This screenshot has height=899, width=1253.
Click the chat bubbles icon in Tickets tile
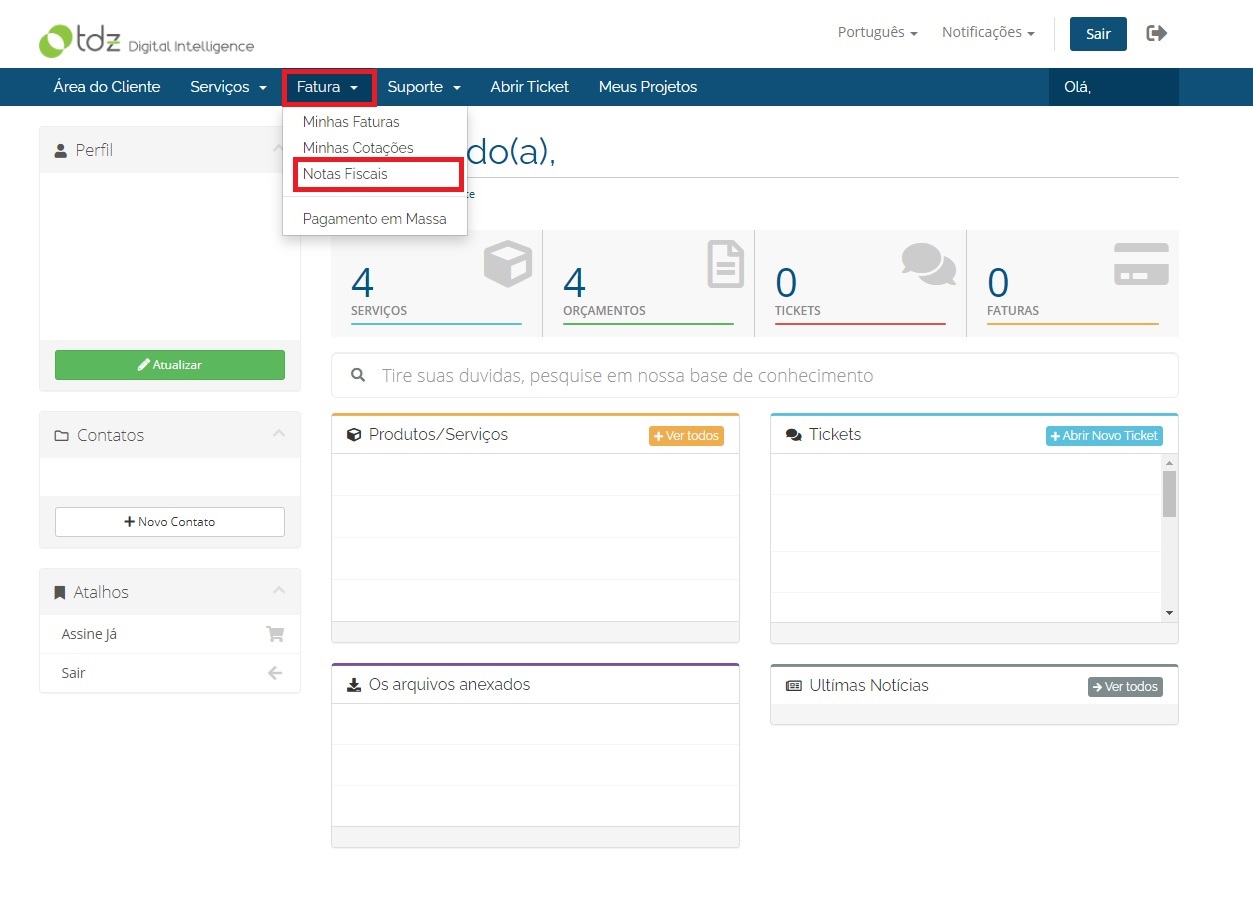coord(929,264)
